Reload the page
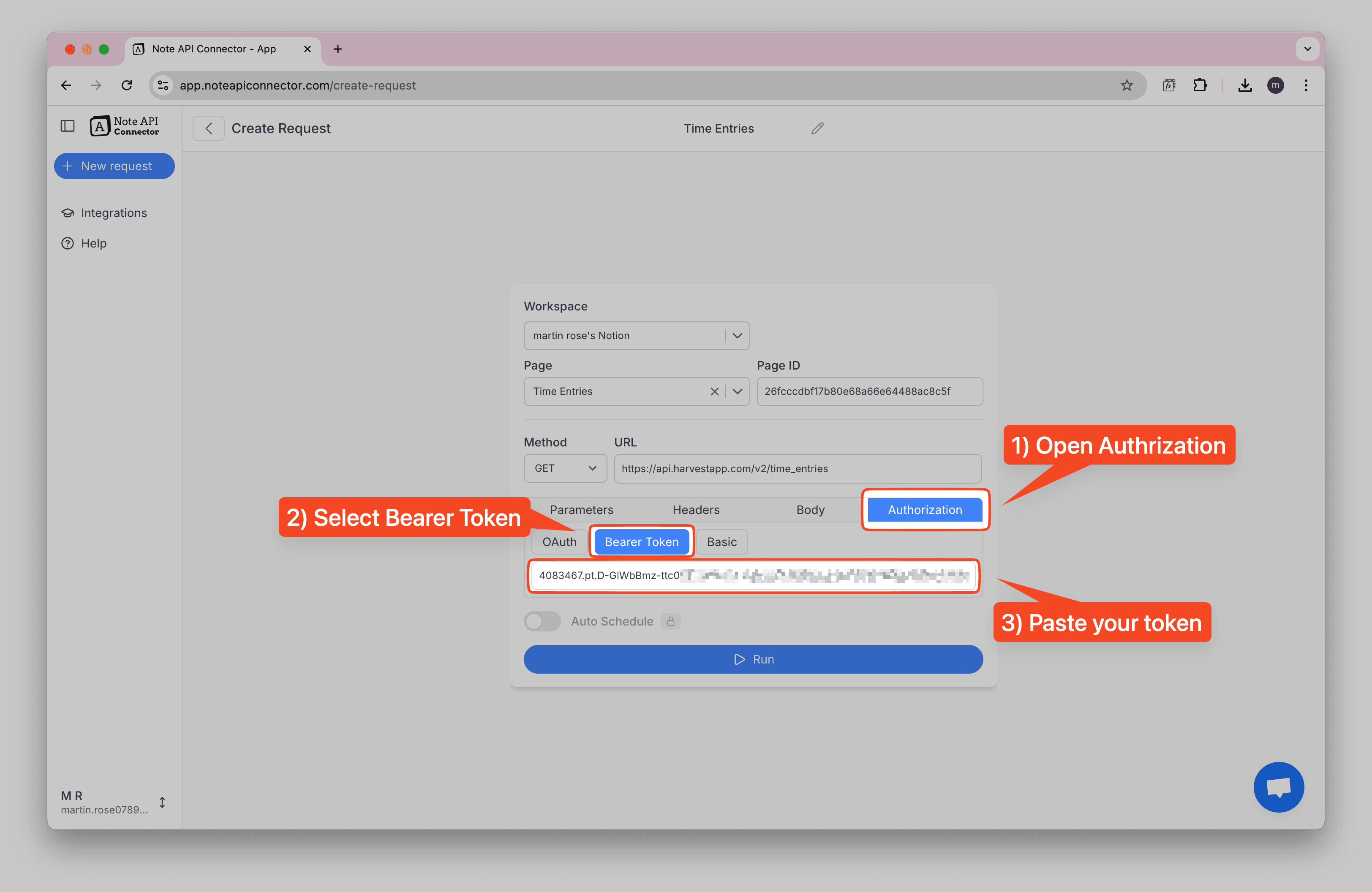The image size is (1372, 892). [127, 85]
